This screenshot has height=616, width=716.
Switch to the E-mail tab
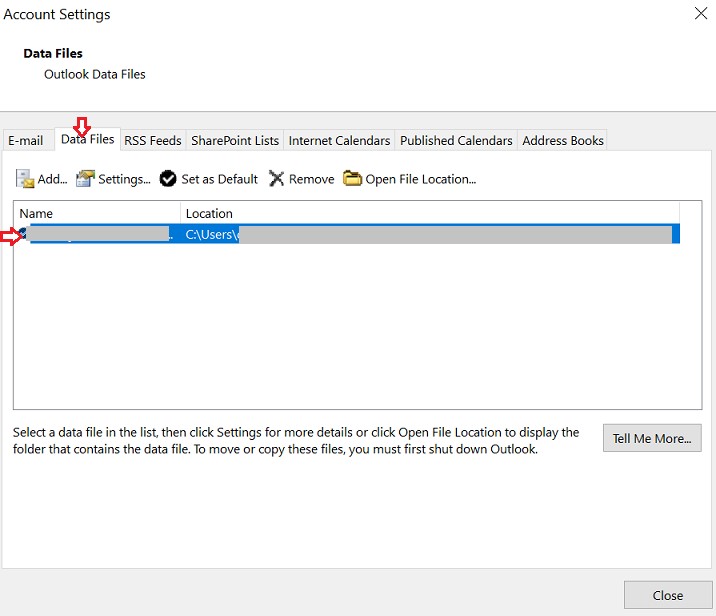(x=26, y=140)
